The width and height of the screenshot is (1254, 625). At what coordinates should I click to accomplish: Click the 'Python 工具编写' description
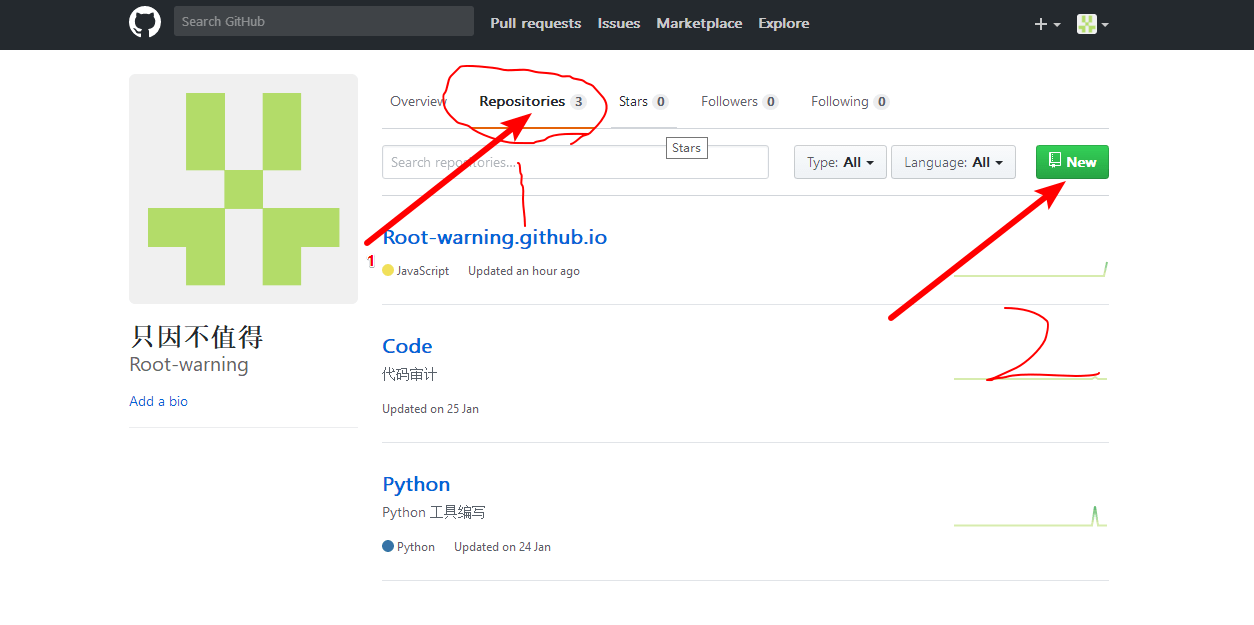(434, 513)
